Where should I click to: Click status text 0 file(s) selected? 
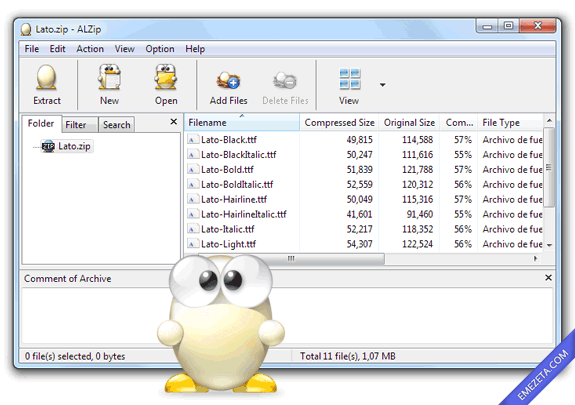pos(75,356)
